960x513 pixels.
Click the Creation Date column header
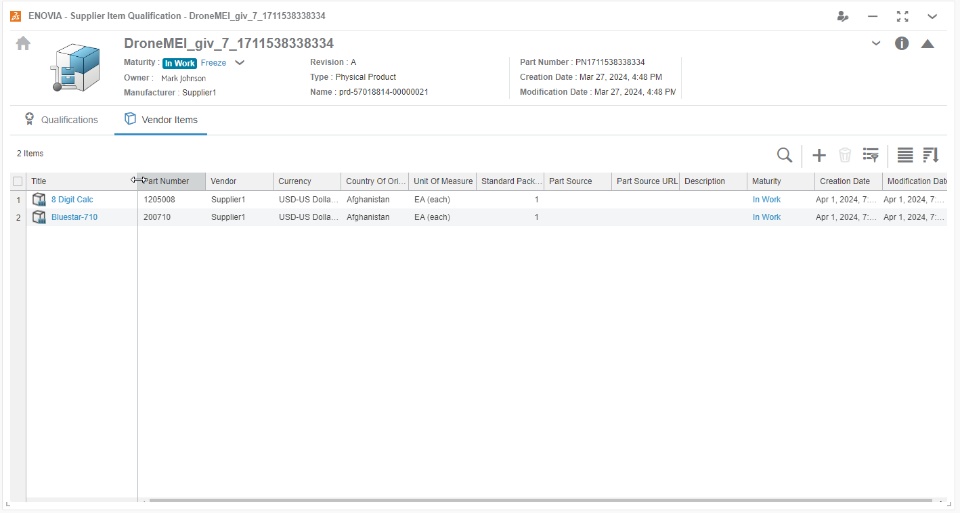tap(848, 181)
